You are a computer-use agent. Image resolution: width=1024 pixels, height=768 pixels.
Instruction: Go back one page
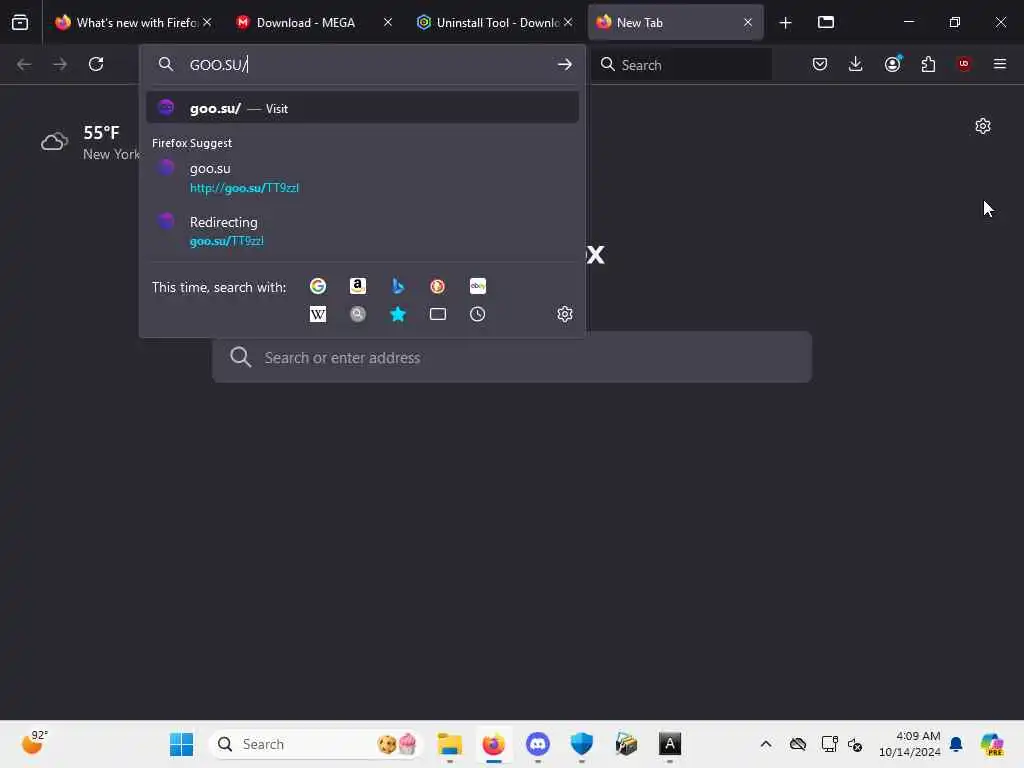point(24,64)
